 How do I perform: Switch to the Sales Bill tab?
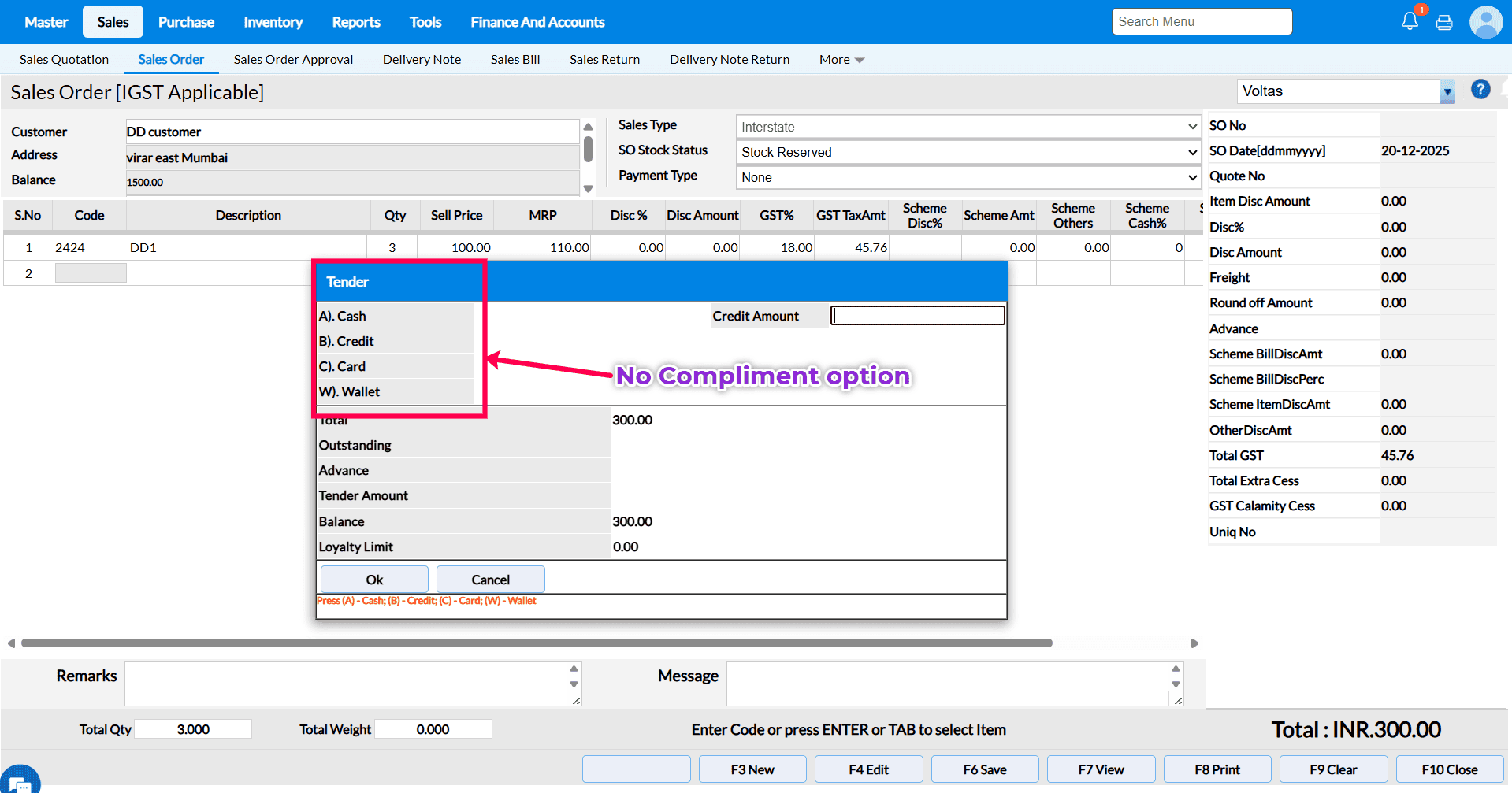click(x=515, y=60)
